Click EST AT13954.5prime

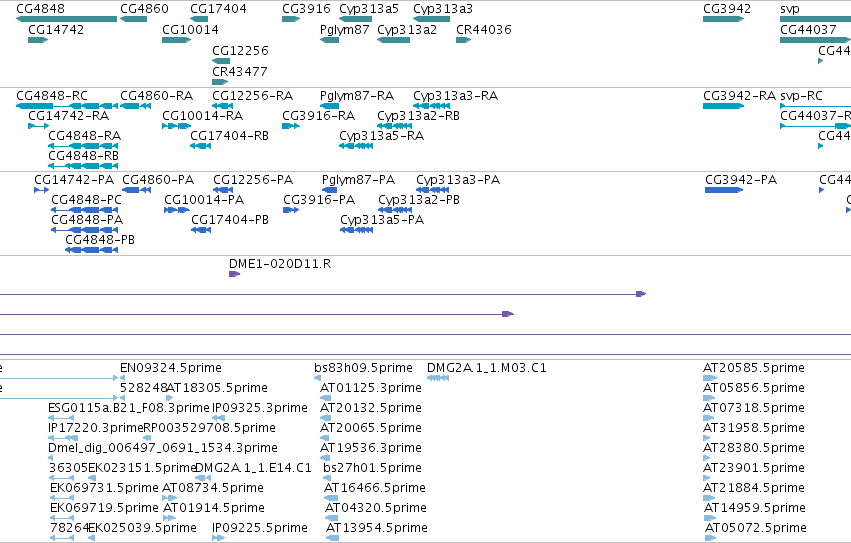(333, 538)
